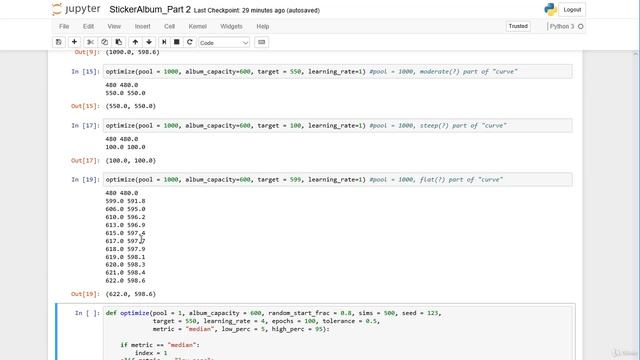Image resolution: width=640 pixels, height=360 pixels.
Task: Paste cells below icon
Action: [x=118, y=42]
